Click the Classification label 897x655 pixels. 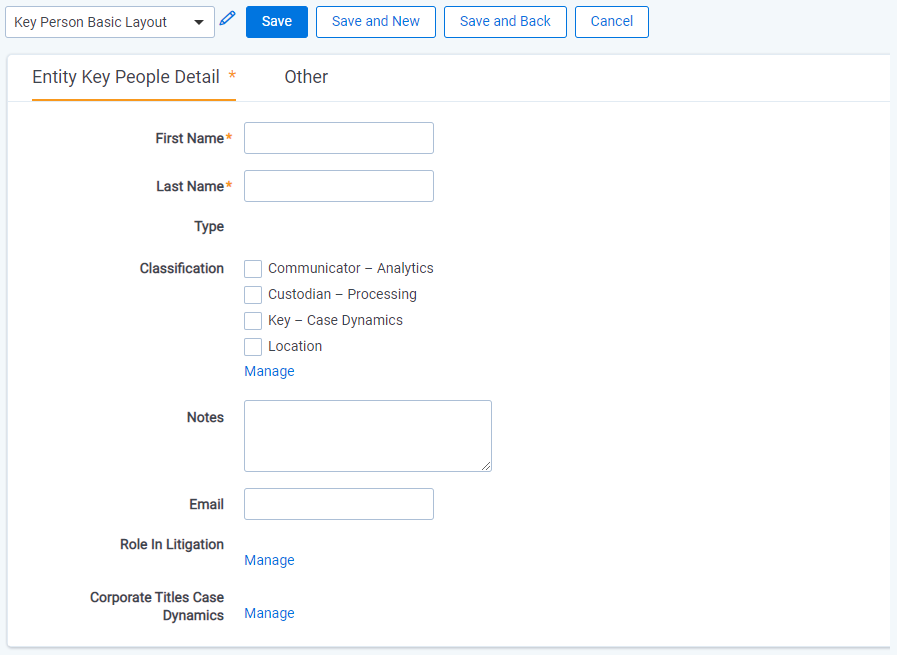pyautogui.click(x=182, y=268)
